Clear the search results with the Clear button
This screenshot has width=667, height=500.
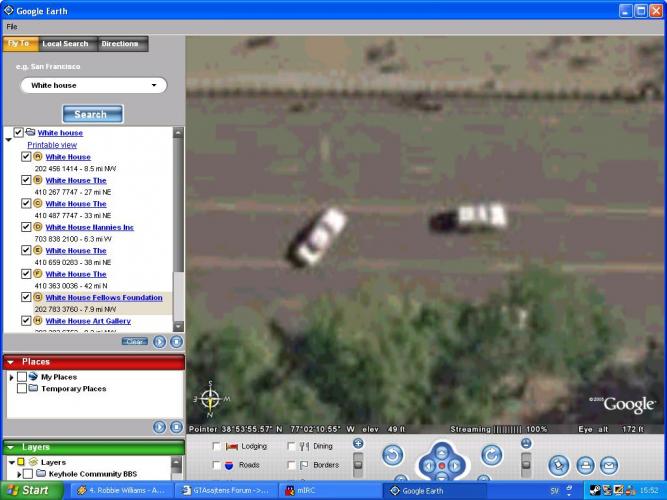[x=135, y=341]
